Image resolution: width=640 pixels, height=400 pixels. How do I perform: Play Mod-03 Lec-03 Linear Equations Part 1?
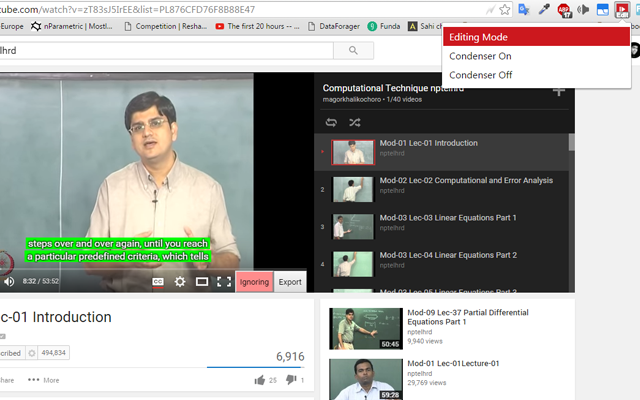441,227
